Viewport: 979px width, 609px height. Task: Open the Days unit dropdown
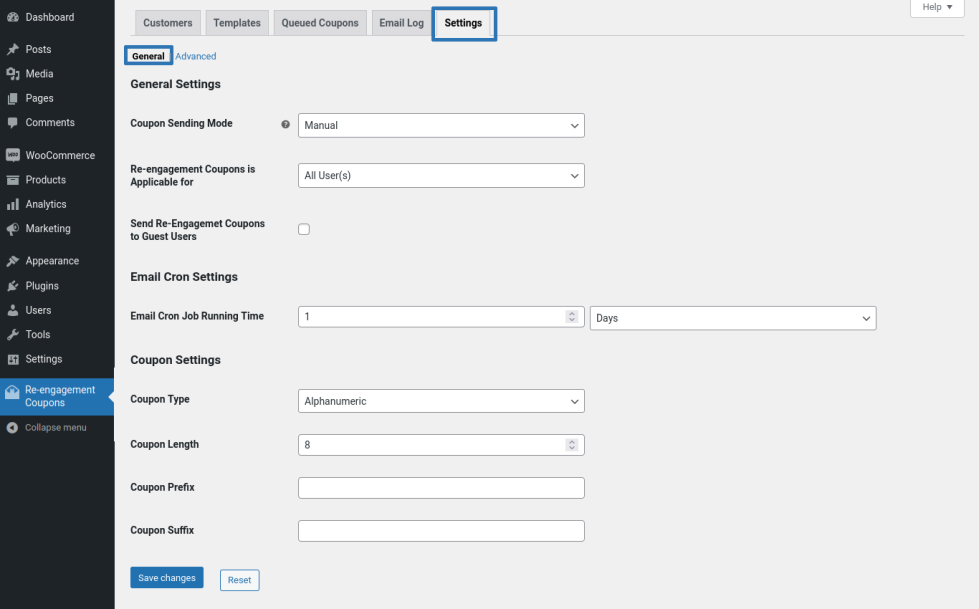click(732, 318)
